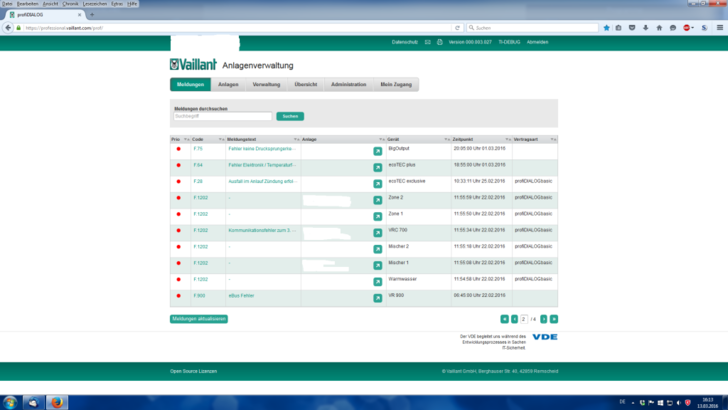
Task: Go to the previous page of messages
Action: point(514,318)
